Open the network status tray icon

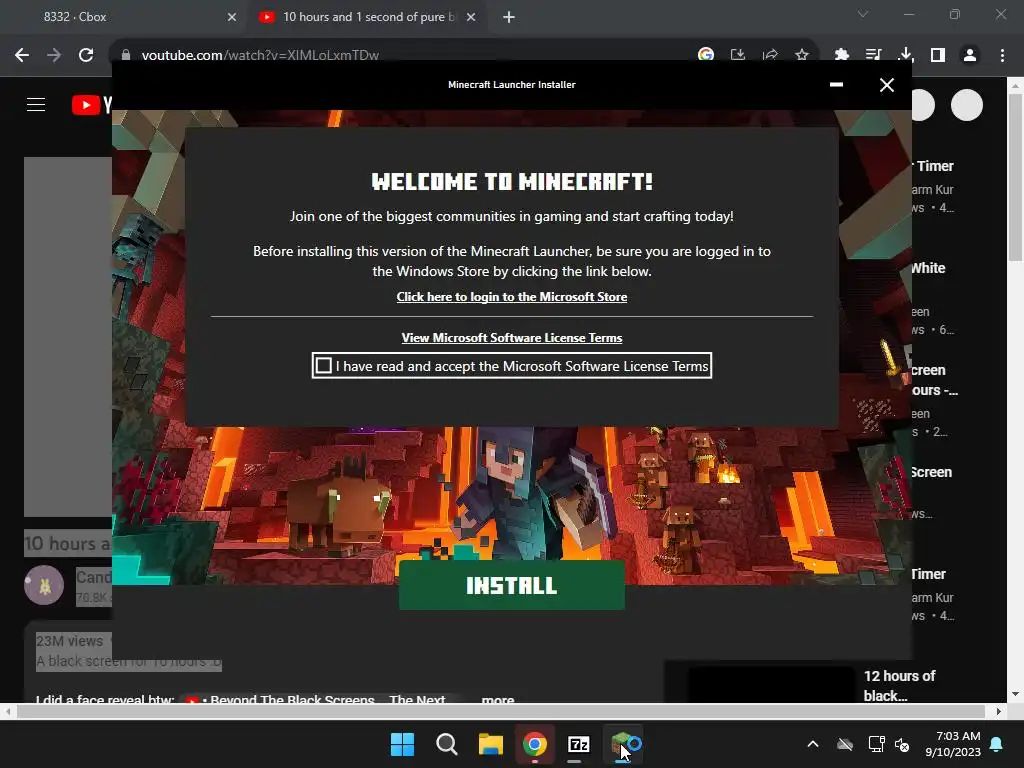(x=876, y=744)
